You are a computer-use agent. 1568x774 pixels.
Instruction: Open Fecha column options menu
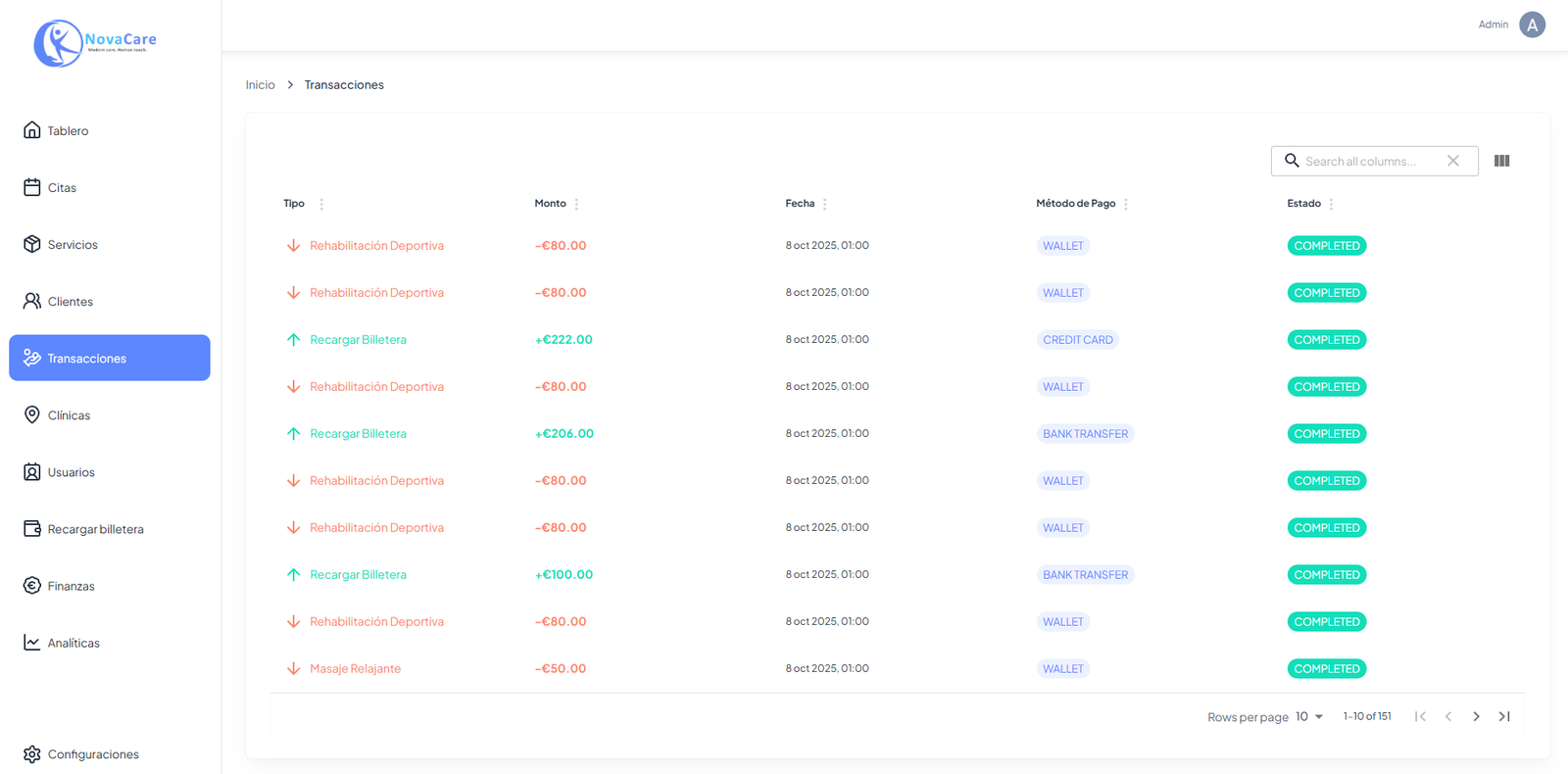tap(825, 204)
